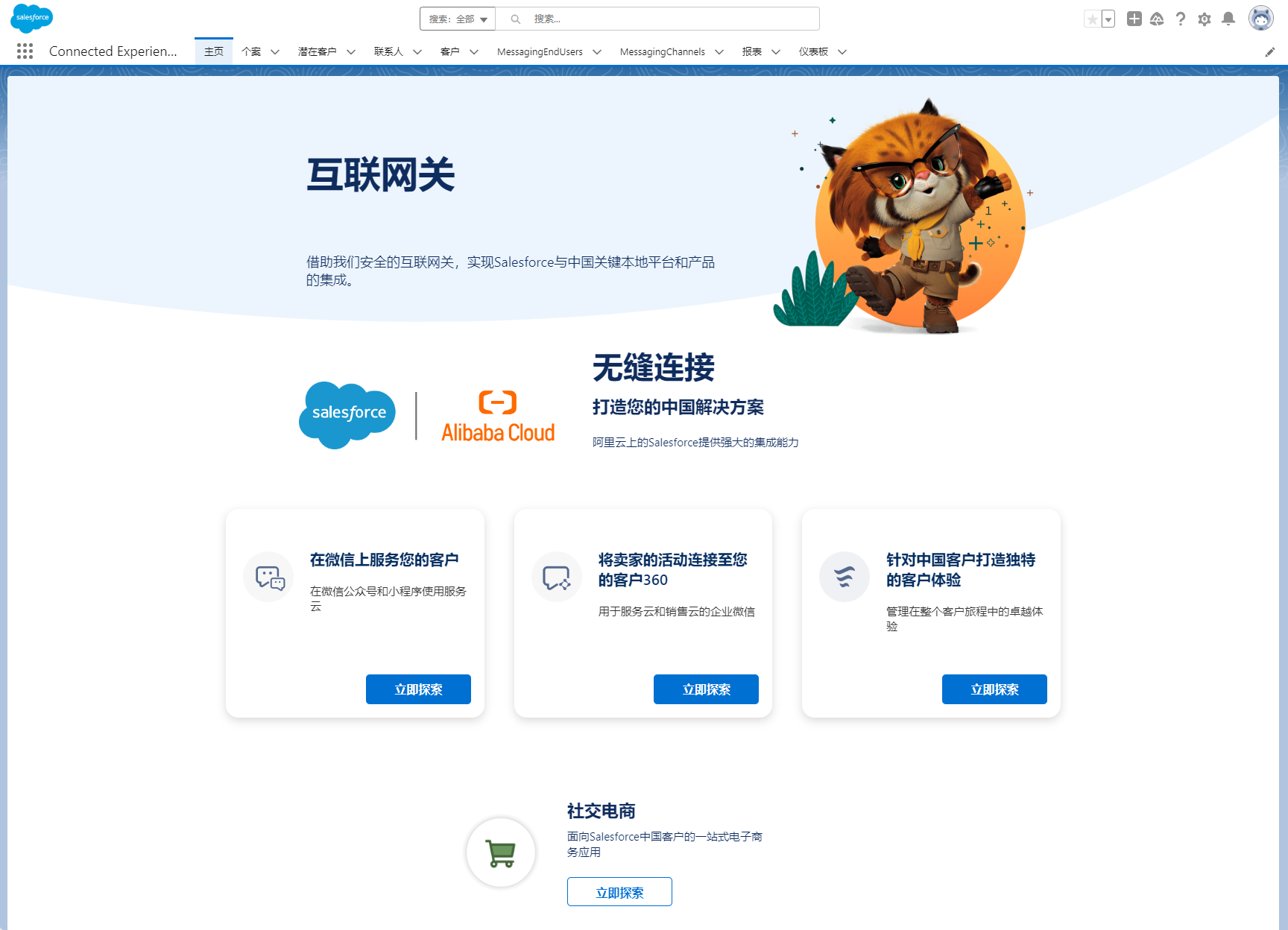Expand the 潜在客户 tab dropdown chevron
This screenshot has width=1288, height=930.
[351, 52]
